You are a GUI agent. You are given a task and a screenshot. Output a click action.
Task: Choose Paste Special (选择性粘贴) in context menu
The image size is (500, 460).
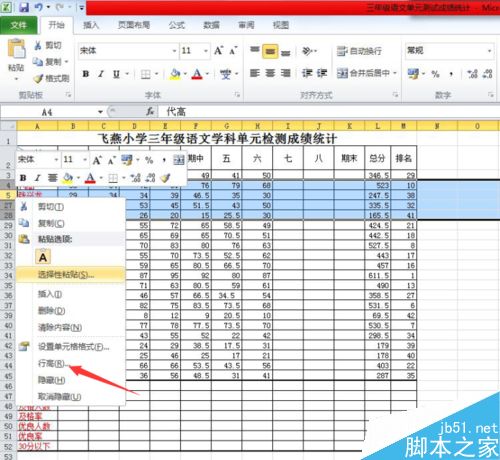tap(71, 274)
